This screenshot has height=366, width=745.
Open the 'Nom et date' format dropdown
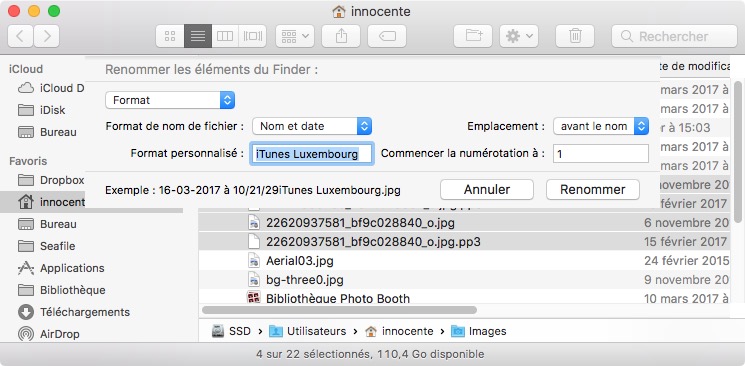[x=312, y=126]
